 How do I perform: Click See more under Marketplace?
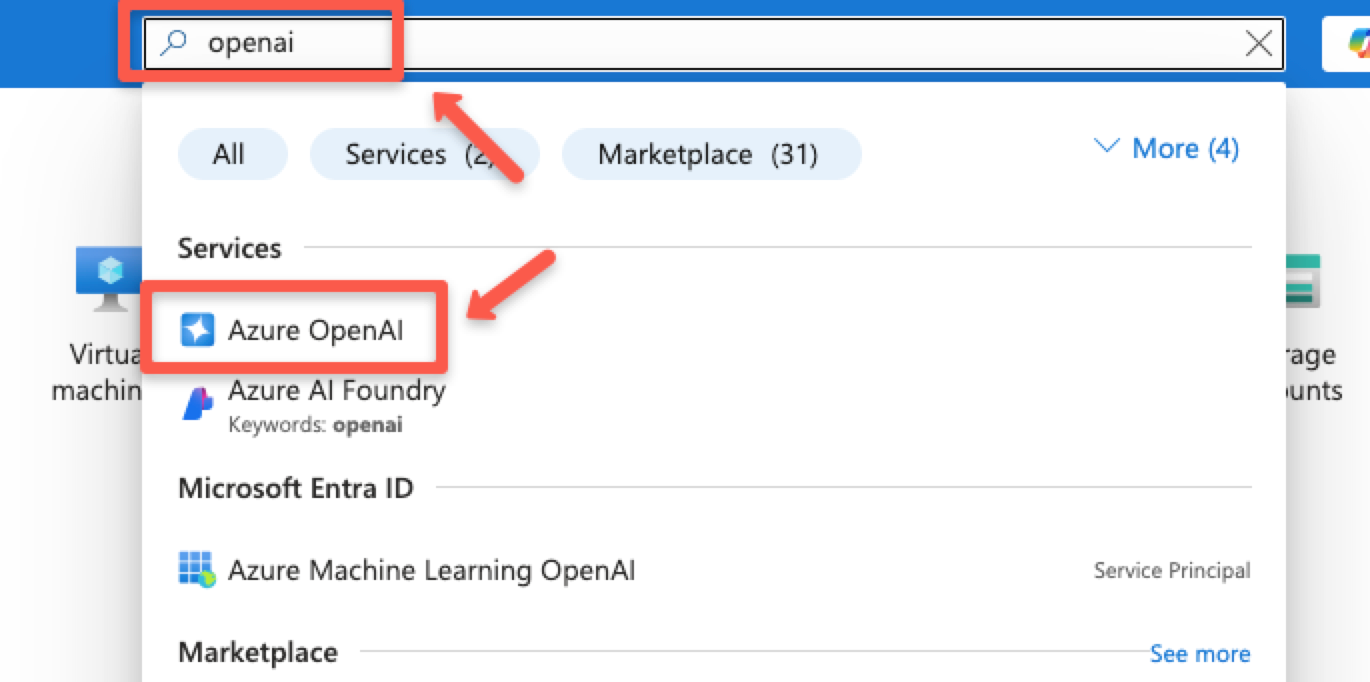coord(1200,653)
